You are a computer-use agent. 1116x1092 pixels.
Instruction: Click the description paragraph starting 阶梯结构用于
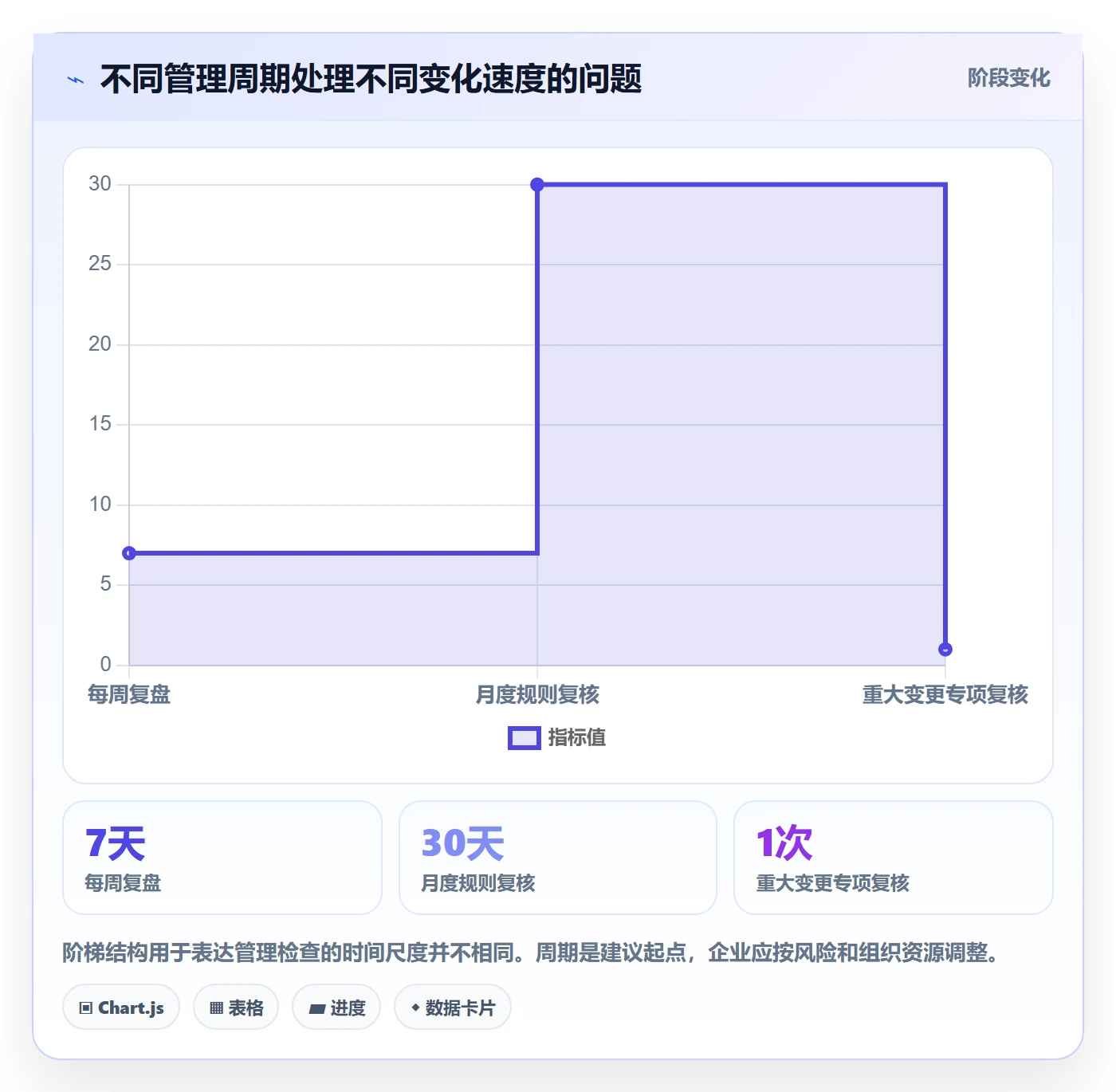click(532, 953)
